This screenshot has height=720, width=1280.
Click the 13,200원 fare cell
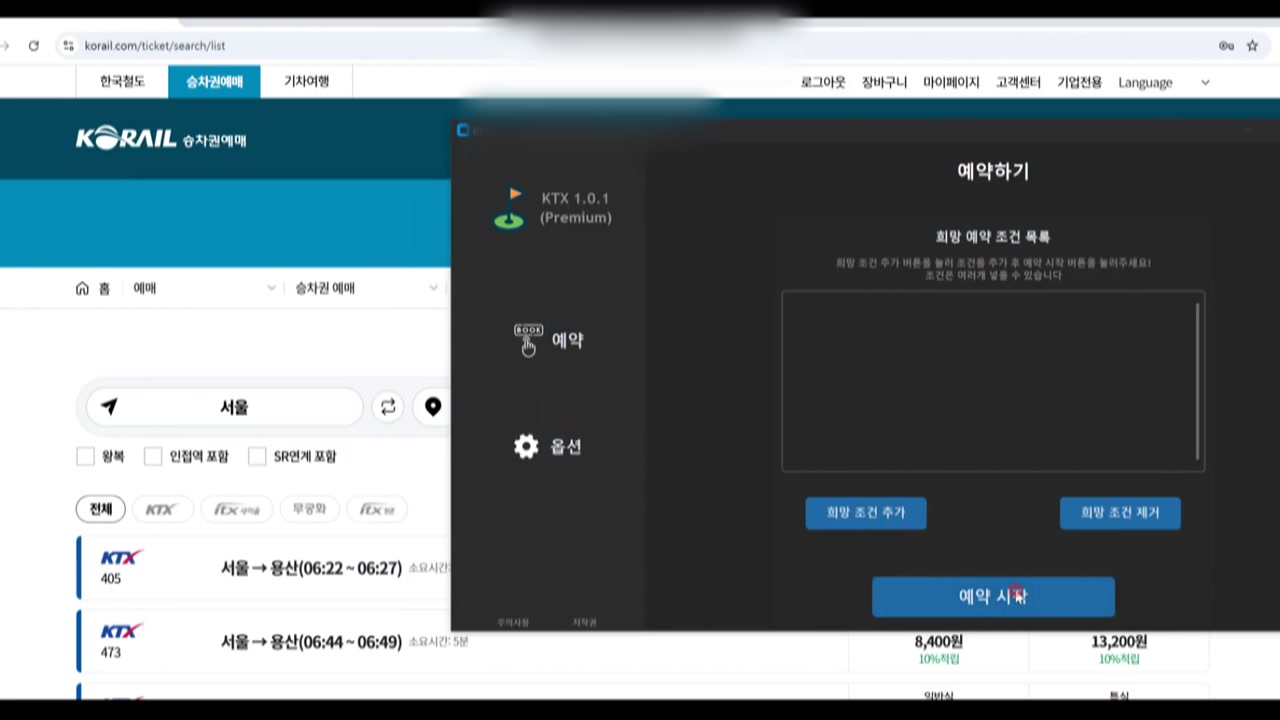point(1118,649)
